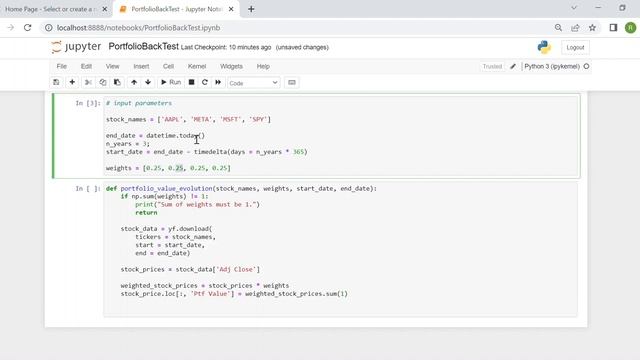Click the Logout button
This screenshot has width=640, height=360.
[575, 47]
